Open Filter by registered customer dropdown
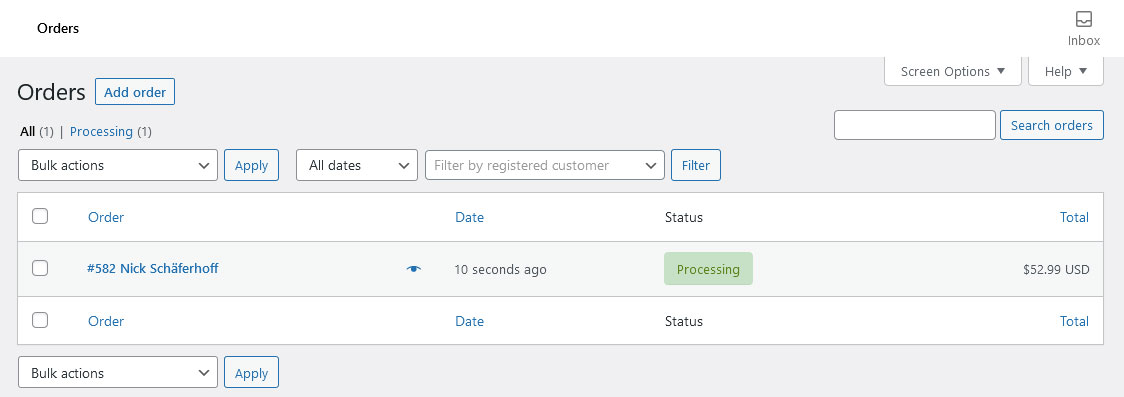Viewport: 1124px width, 397px height. click(545, 165)
